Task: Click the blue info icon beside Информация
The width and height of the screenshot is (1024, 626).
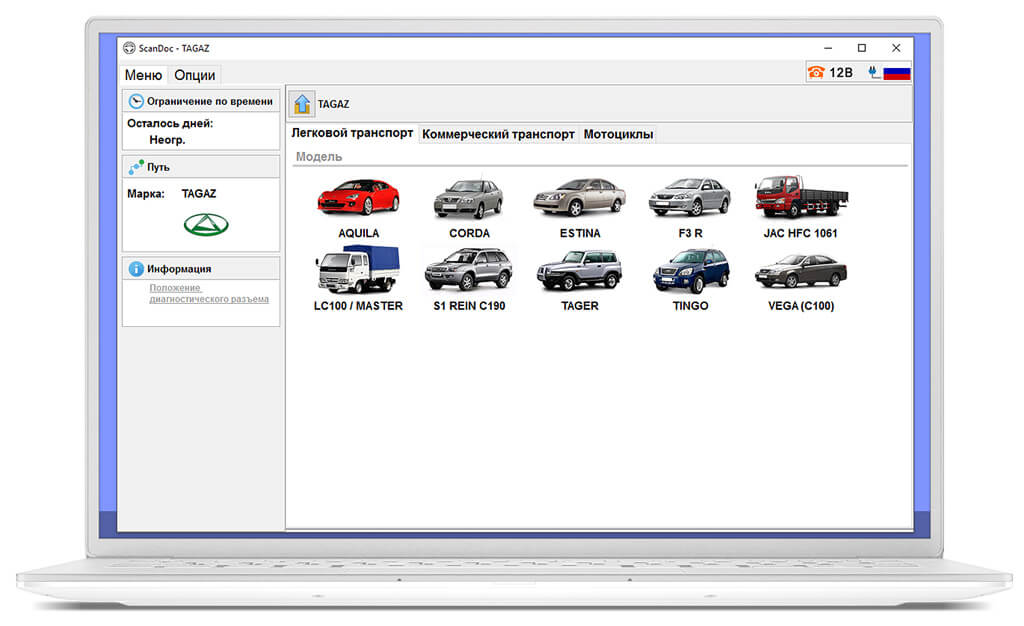Action: (x=136, y=268)
